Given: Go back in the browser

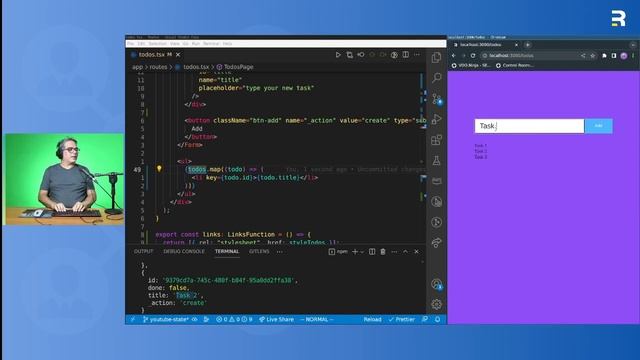Looking at the screenshot, I should tap(454, 56).
